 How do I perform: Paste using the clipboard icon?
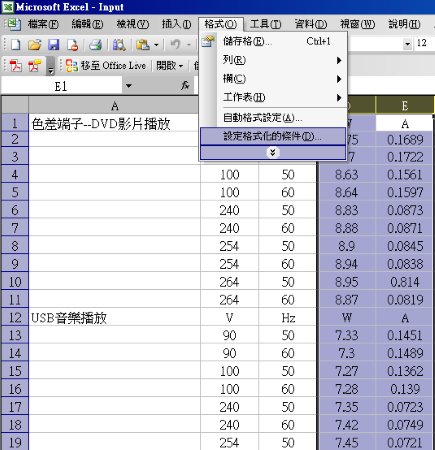click(143, 45)
